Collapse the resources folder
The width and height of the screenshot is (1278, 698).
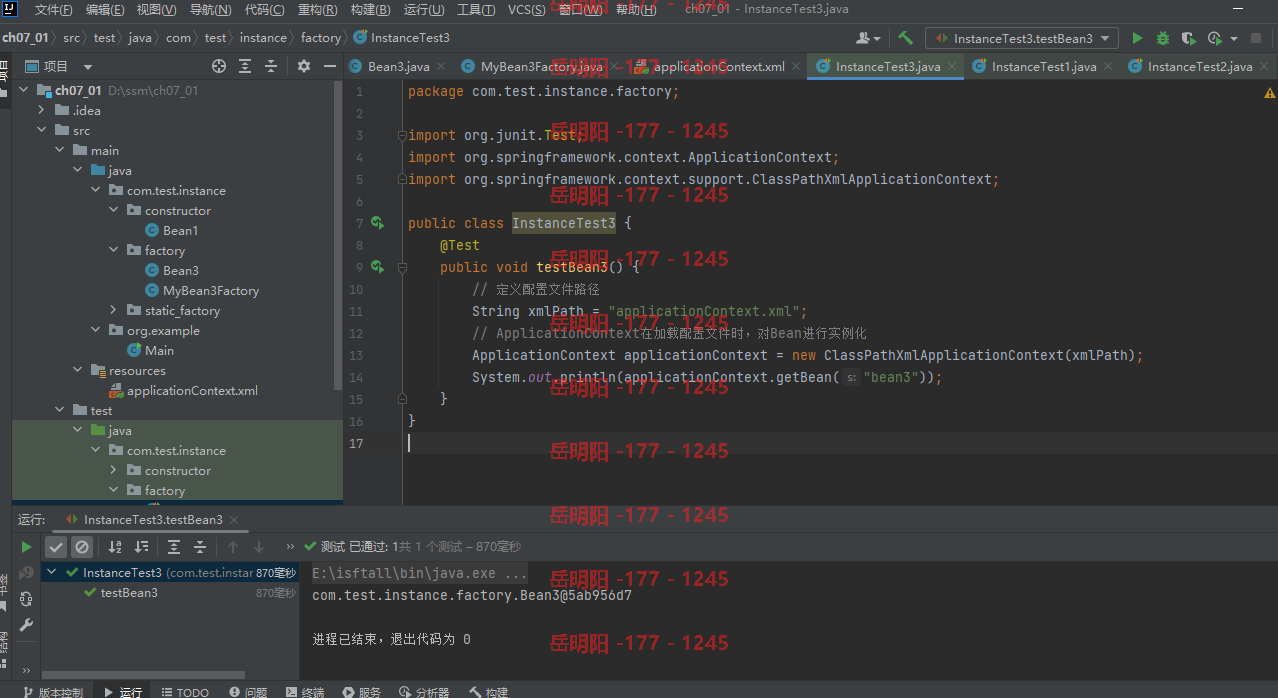(x=77, y=370)
